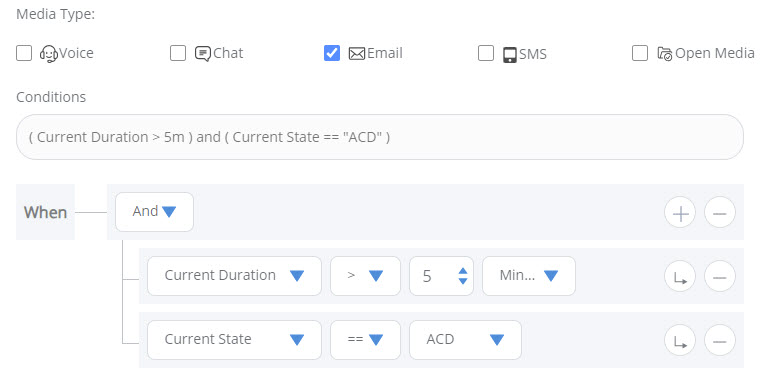
Task: Change the greater-than operator dropdown
Action: tap(365, 276)
